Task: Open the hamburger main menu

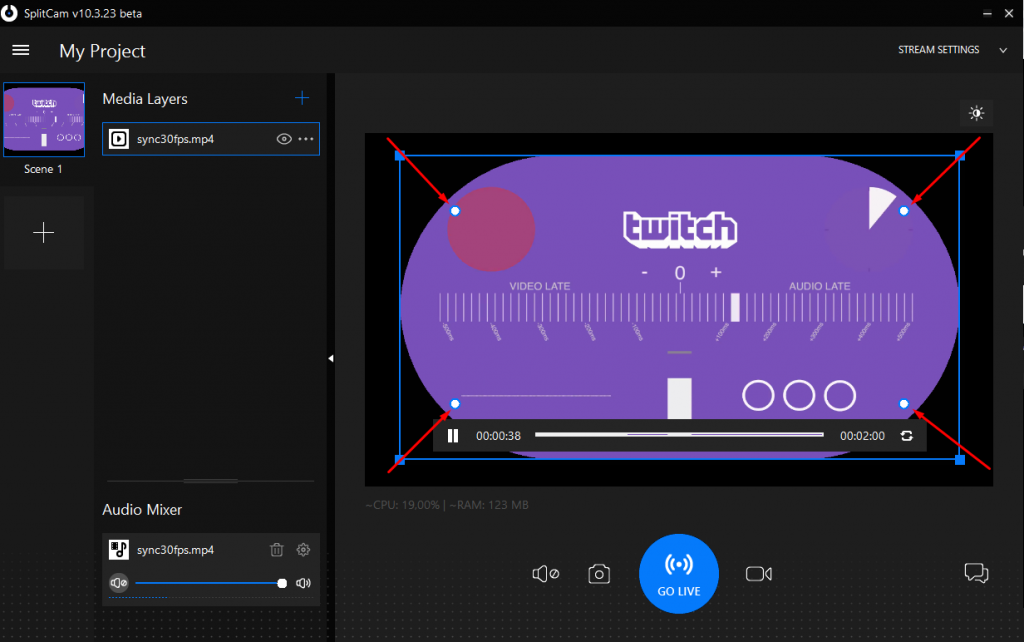Action: tap(21, 50)
